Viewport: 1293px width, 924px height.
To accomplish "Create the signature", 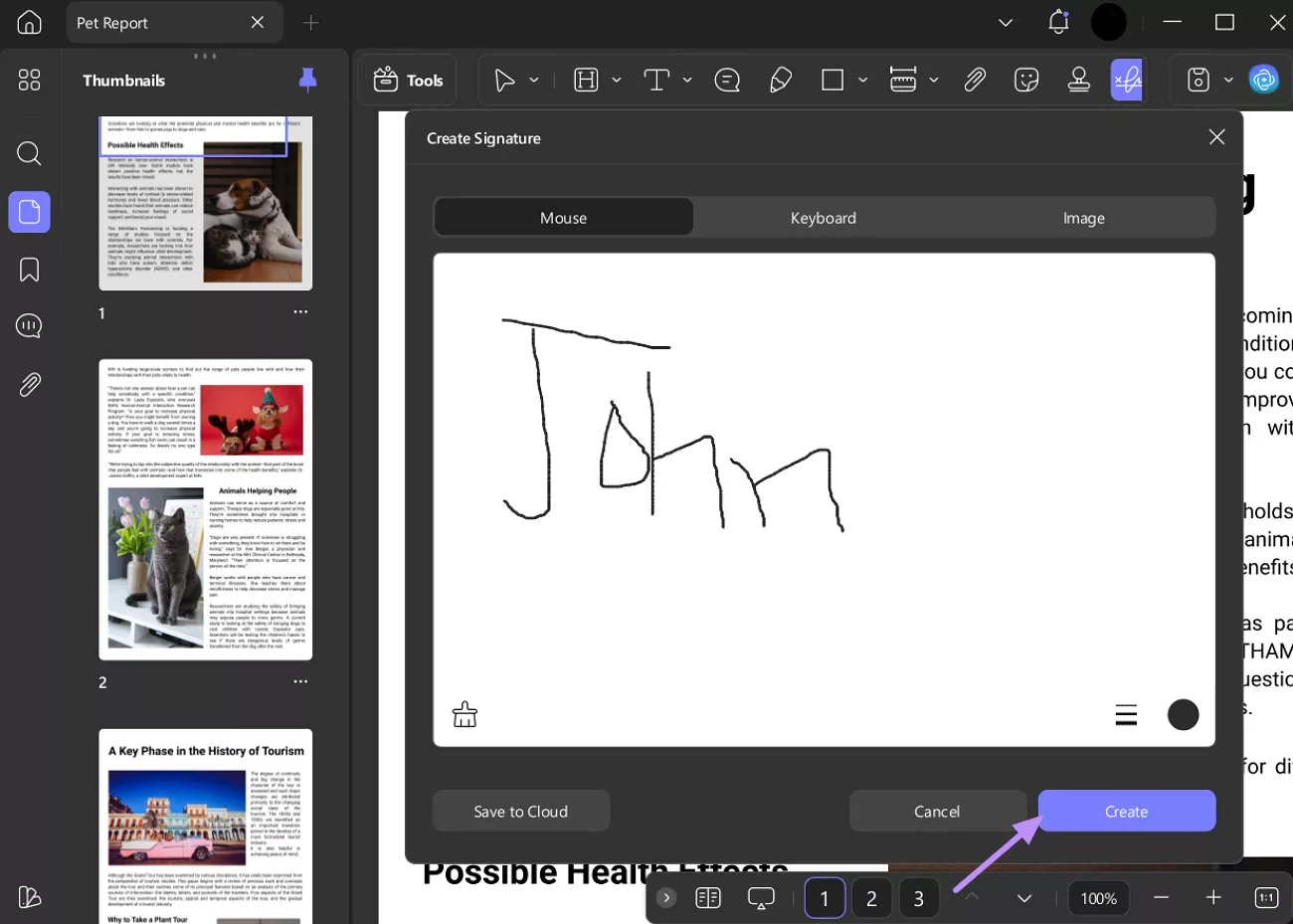I will click(1126, 811).
